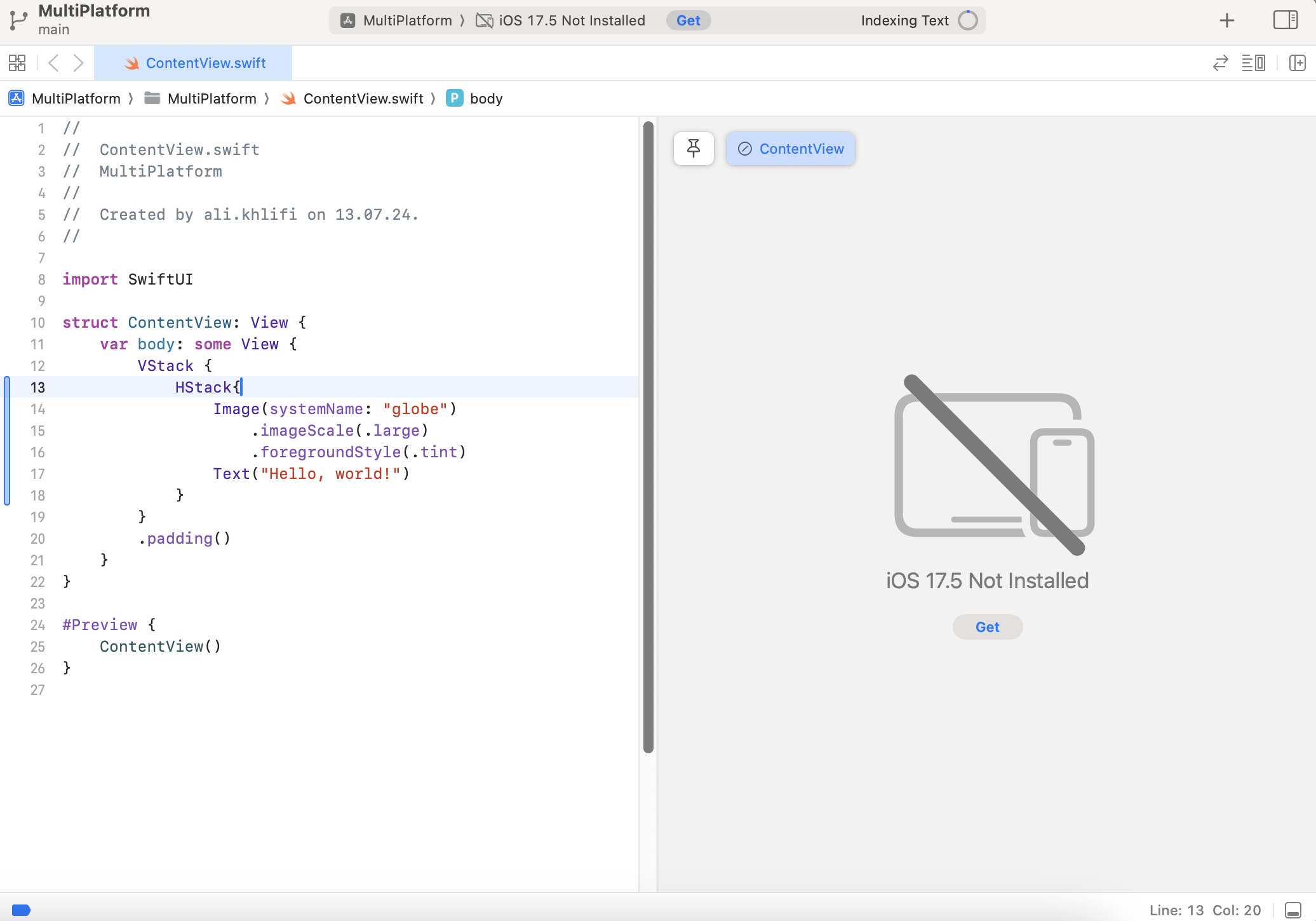Toggle the inspectors panel at top right
The image size is (1316, 921).
[1285, 20]
